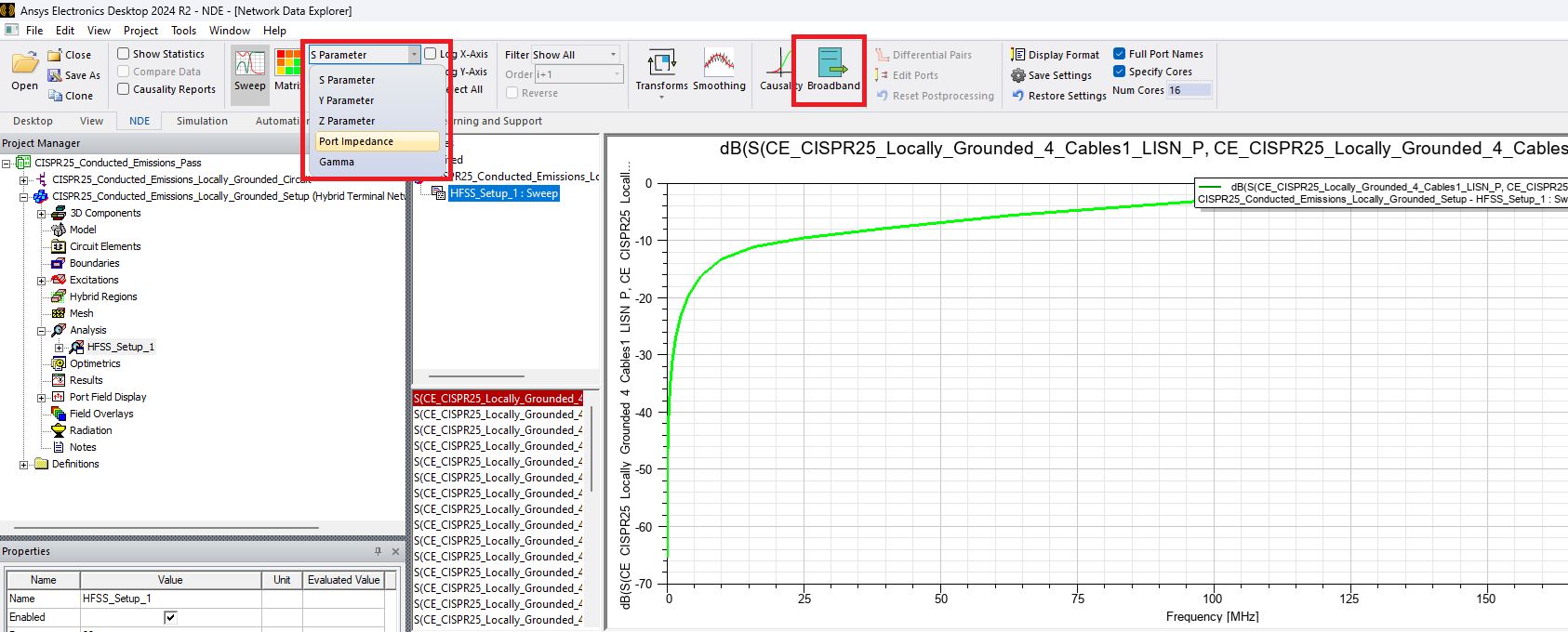This screenshot has height=632, width=1568.
Task: Uncheck Full Port Names
Action: pos(1120,54)
